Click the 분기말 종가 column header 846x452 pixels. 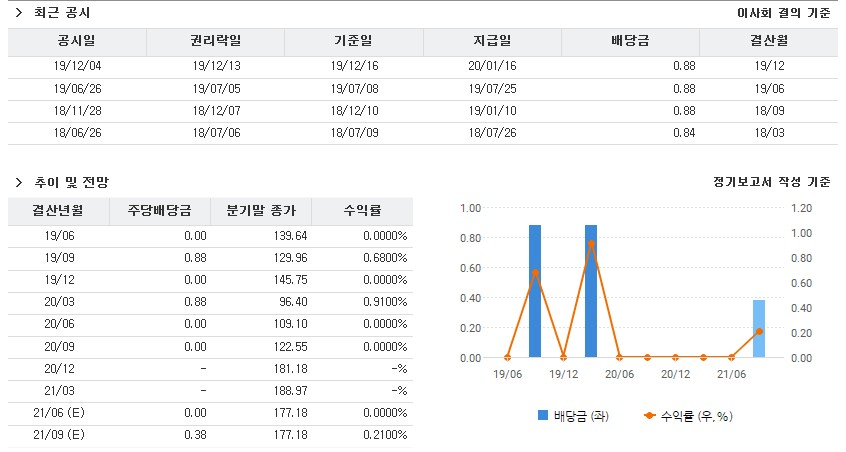(261, 211)
